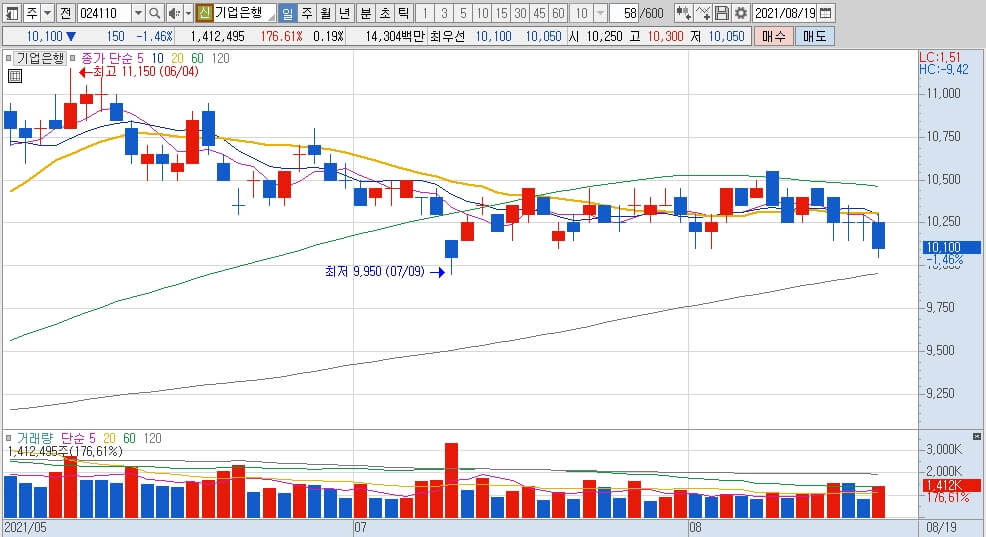Click the blue 10,100 price tag on axis
This screenshot has width=986, height=537.
coord(951,248)
